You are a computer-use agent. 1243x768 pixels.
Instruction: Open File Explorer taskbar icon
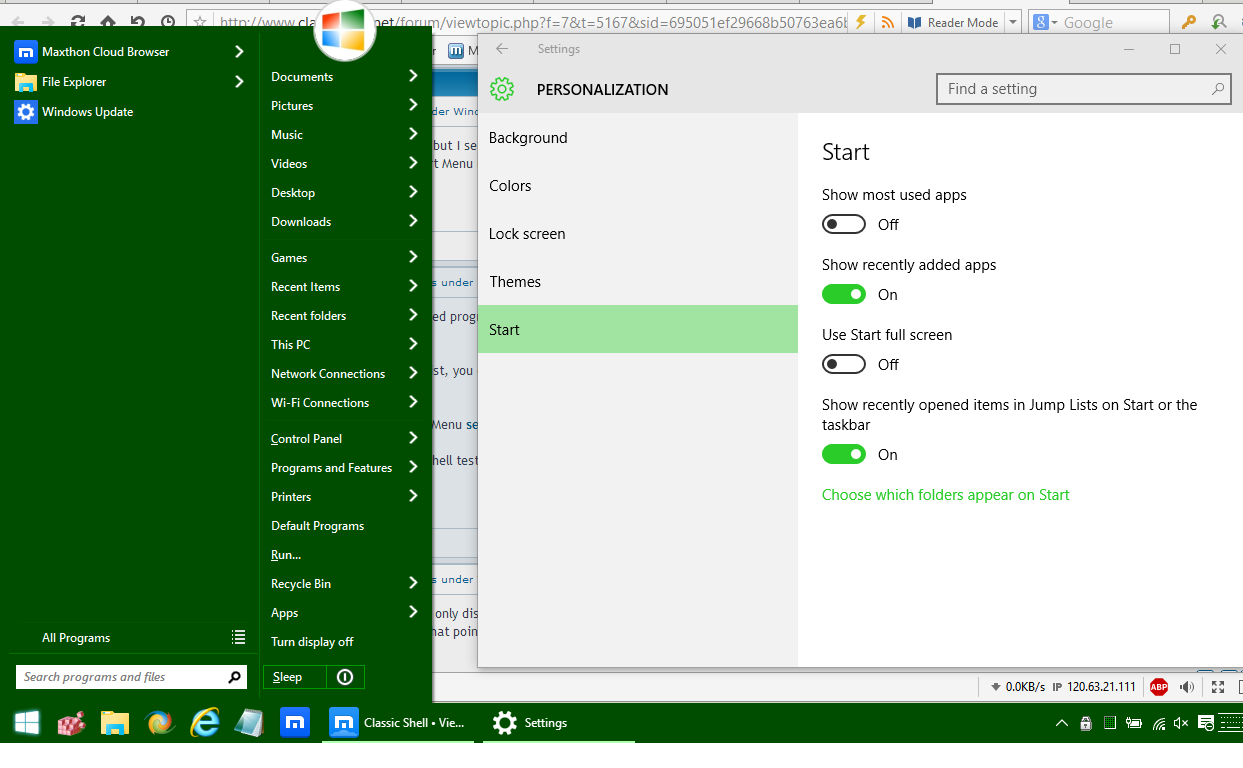(x=115, y=722)
